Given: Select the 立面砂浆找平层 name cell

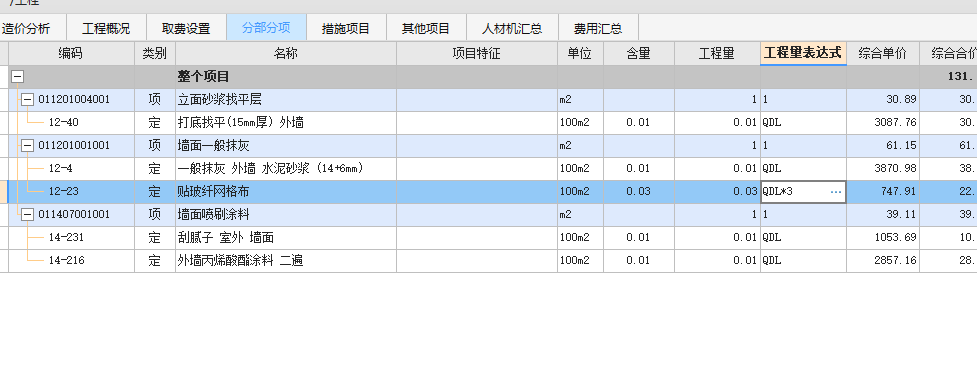Looking at the screenshot, I should pos(285,100).
